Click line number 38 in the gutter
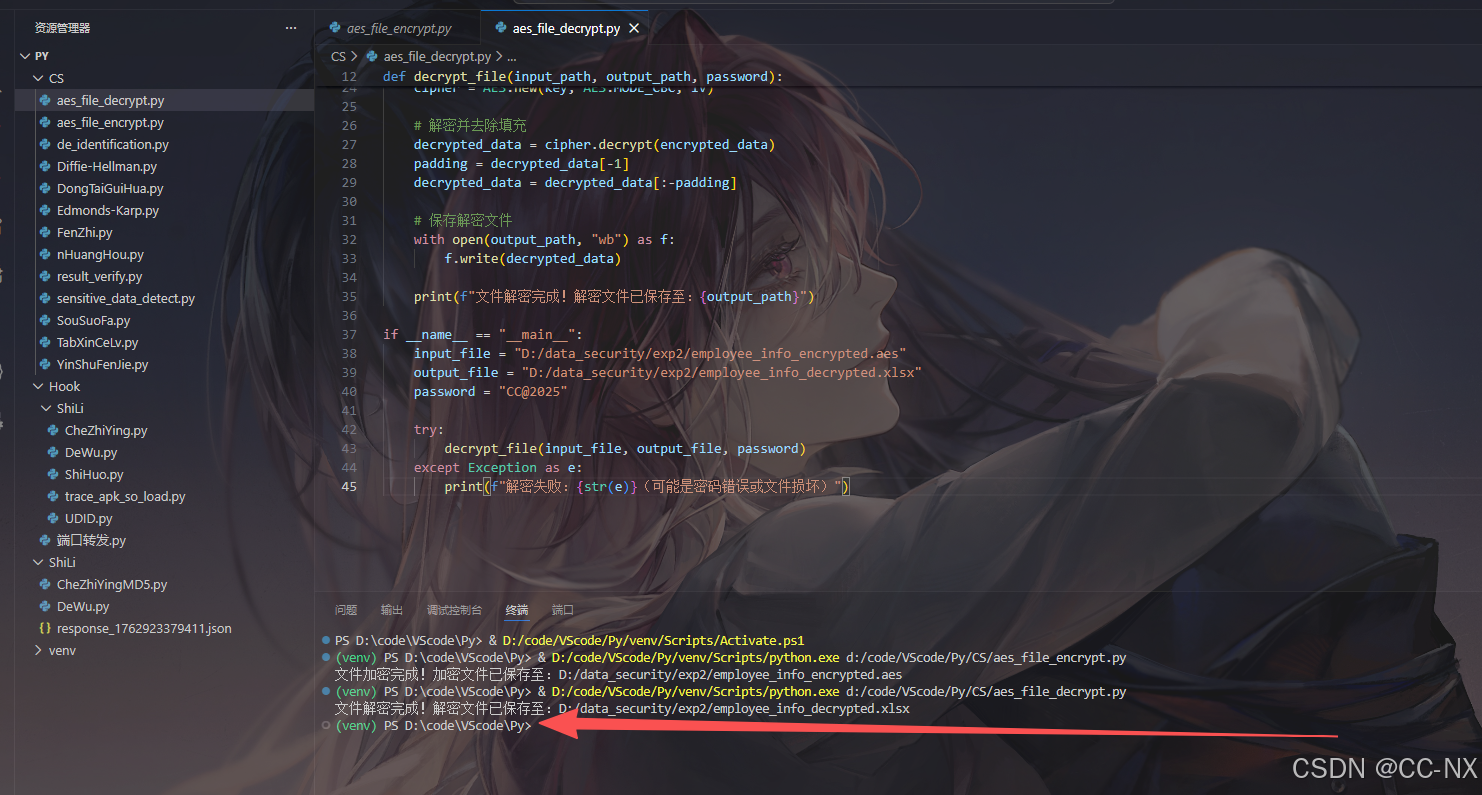Image resolution: width=1482 pixels, height=795 pixels. [349, 353]
